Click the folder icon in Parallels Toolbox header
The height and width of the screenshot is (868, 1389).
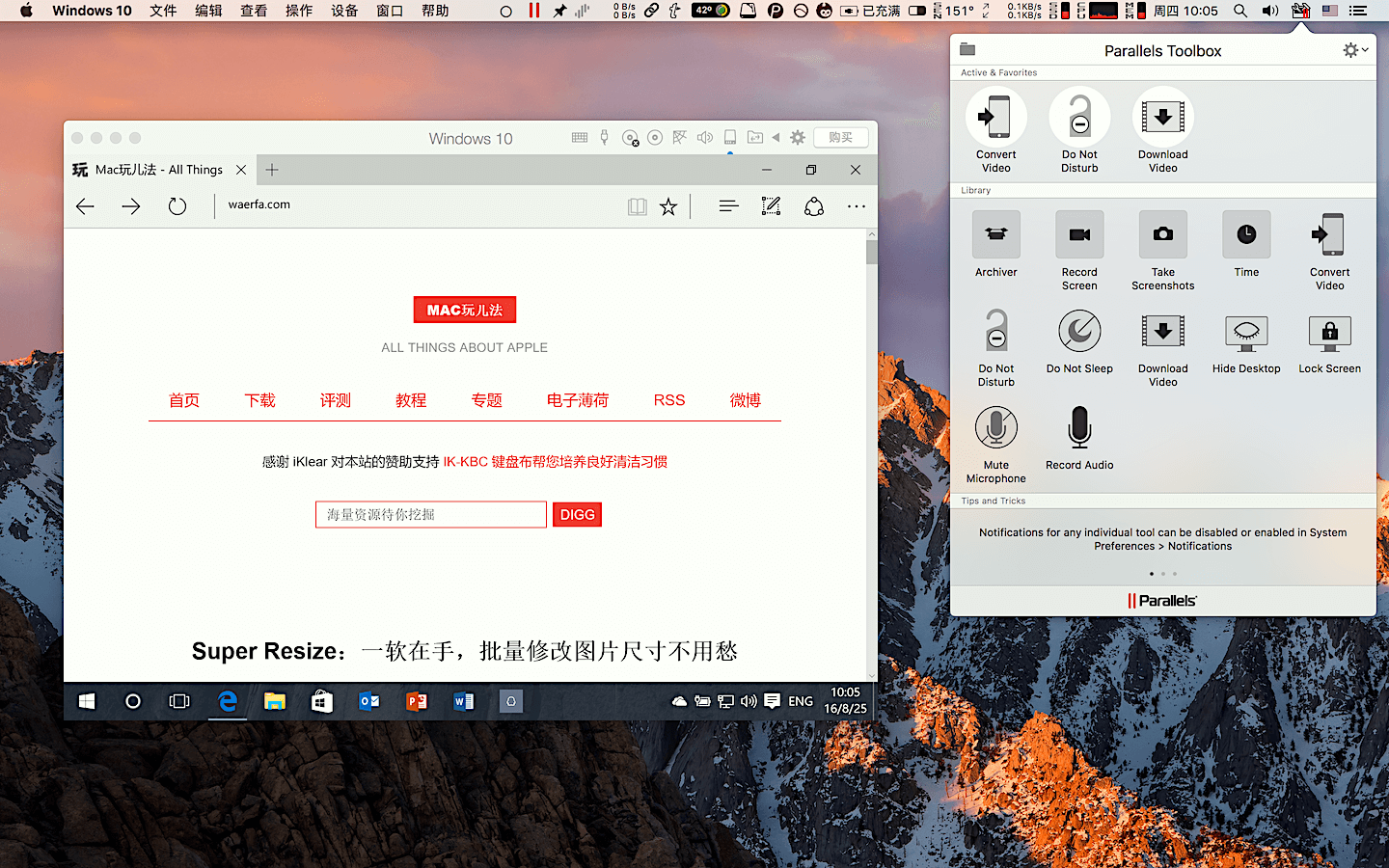(x=967, y=49)
